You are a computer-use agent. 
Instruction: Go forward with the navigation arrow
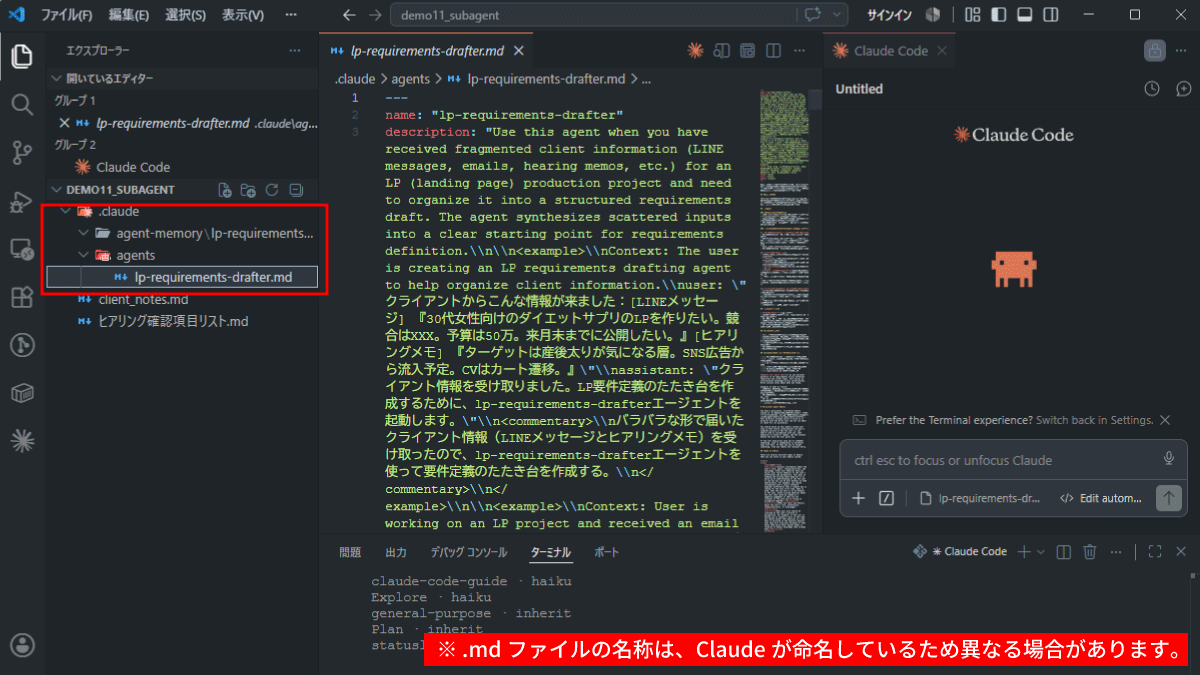coord(374,15)
